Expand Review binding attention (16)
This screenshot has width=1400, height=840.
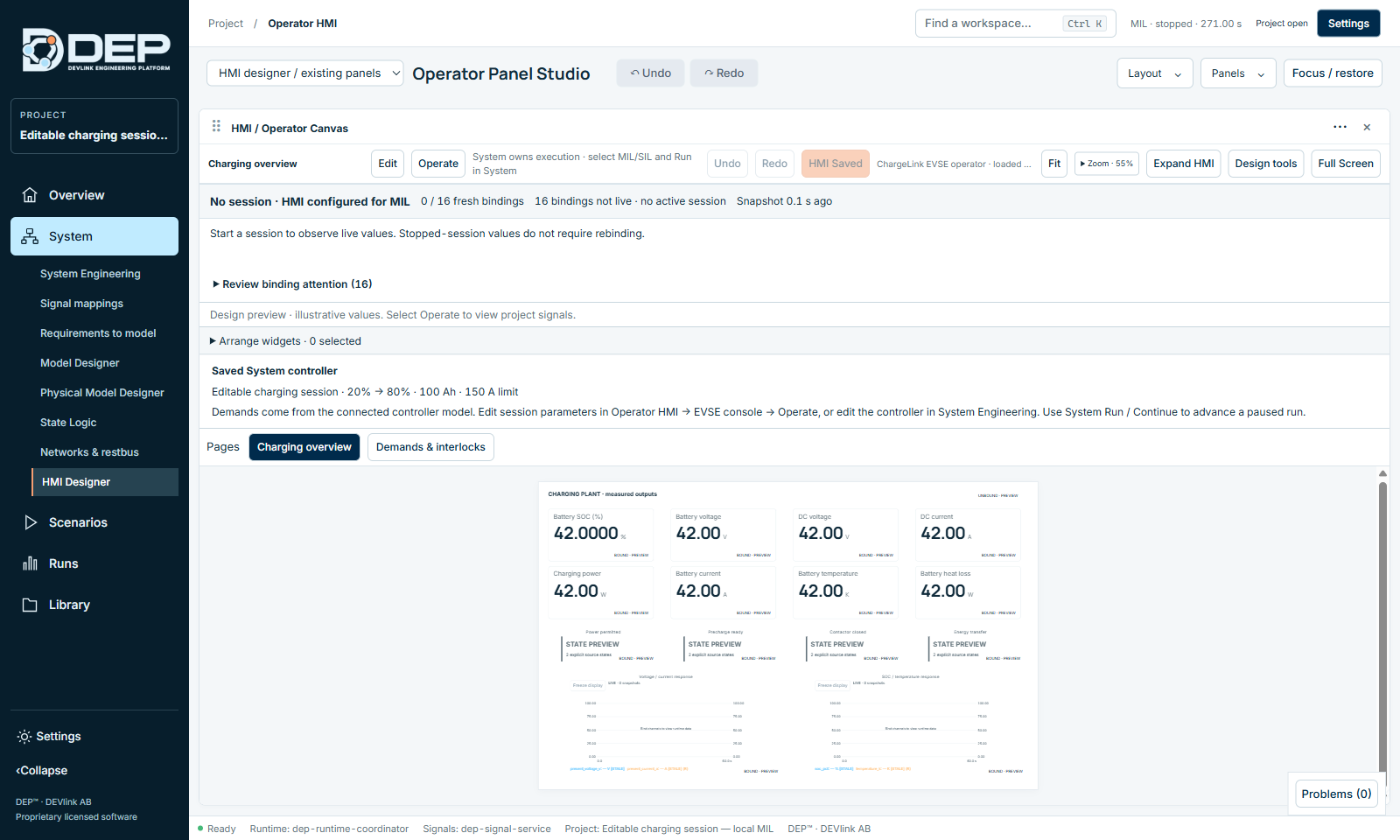click(x=292, y=284)
